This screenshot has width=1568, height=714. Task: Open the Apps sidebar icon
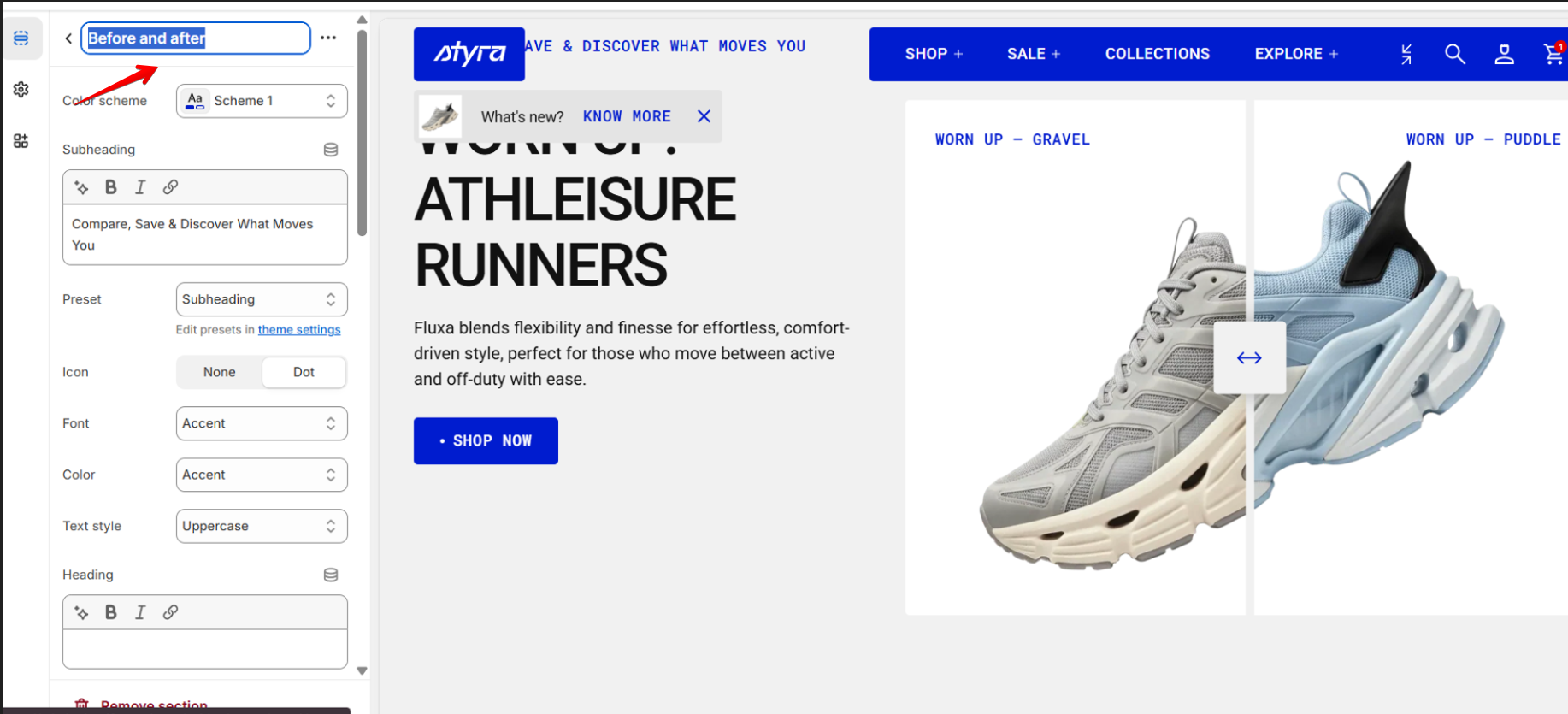click(x=21, y=141)
